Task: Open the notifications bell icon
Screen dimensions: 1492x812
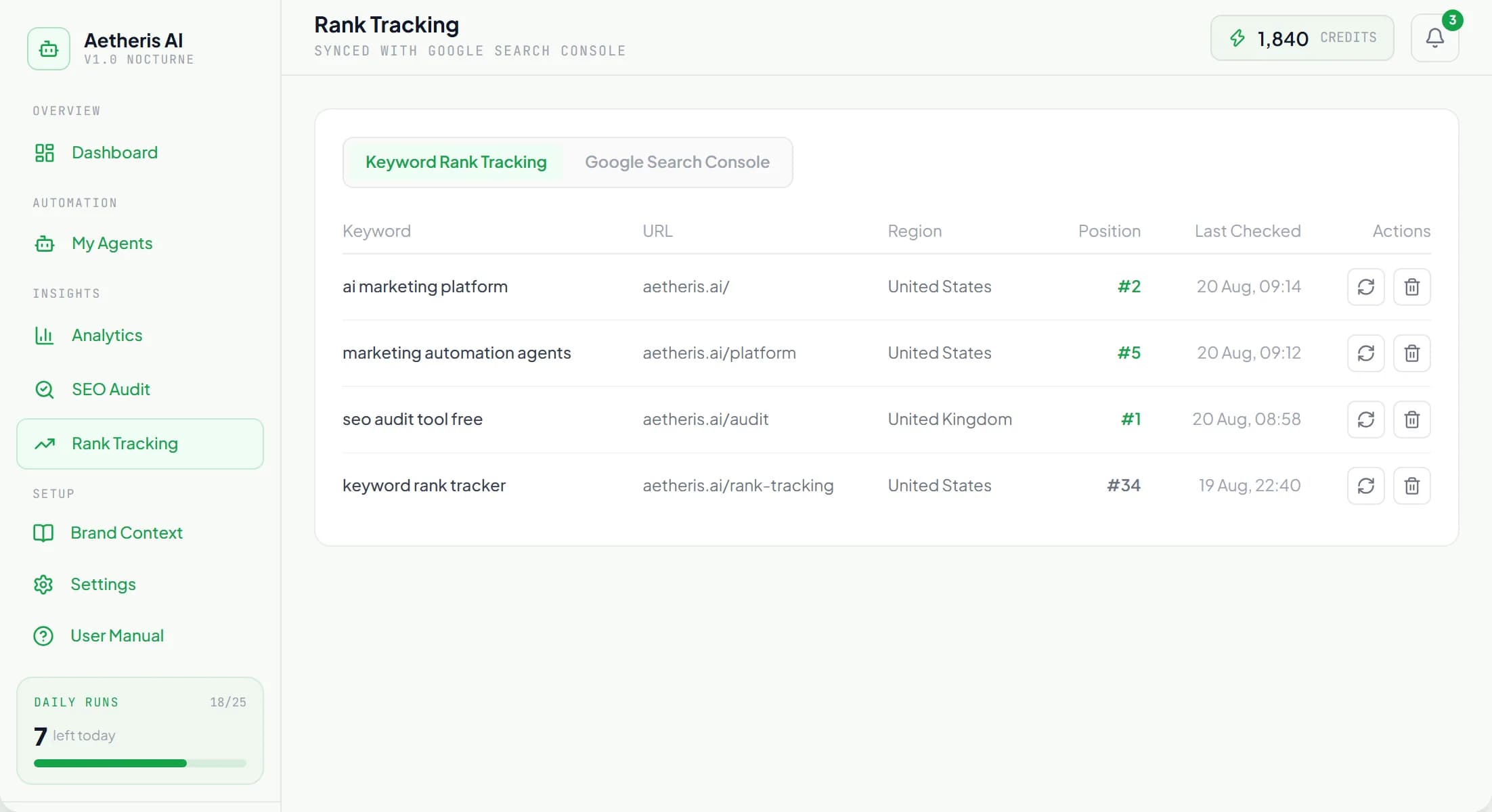Action: point(1434,38)
